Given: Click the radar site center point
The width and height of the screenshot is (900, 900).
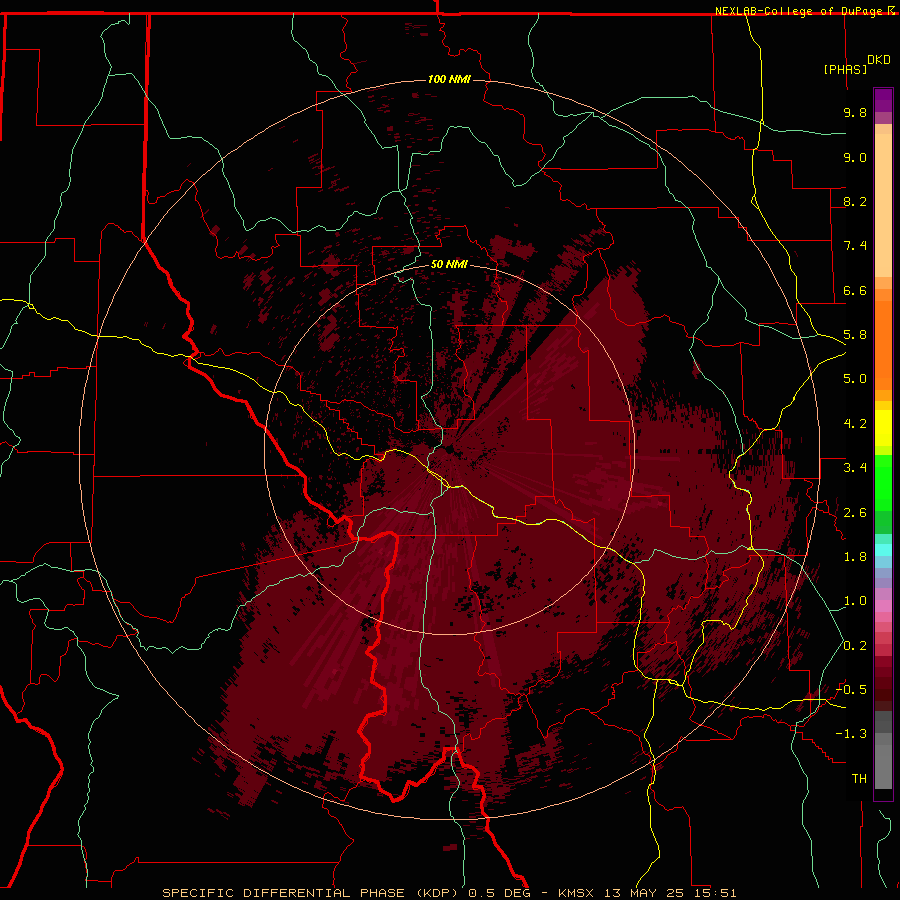Looking at the screenshot, I should click(x=449, y=449).
